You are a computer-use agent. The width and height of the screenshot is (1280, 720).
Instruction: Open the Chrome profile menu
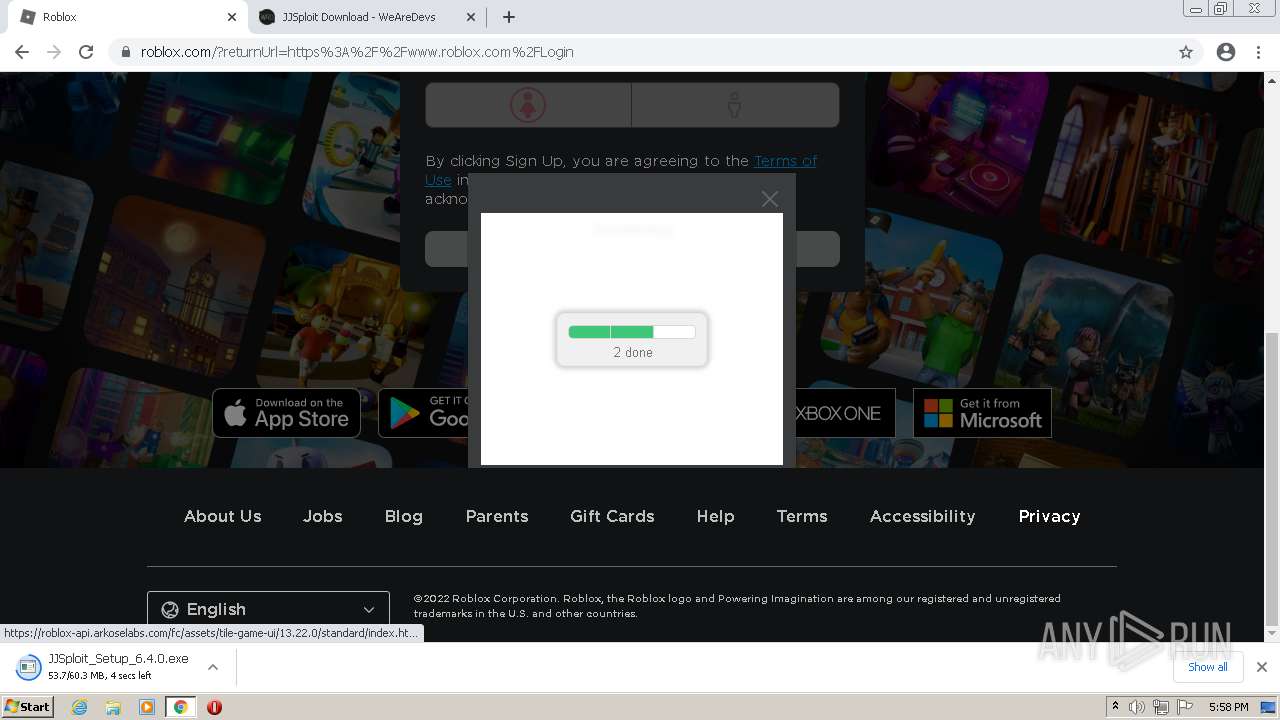(x=1226, y=52)
